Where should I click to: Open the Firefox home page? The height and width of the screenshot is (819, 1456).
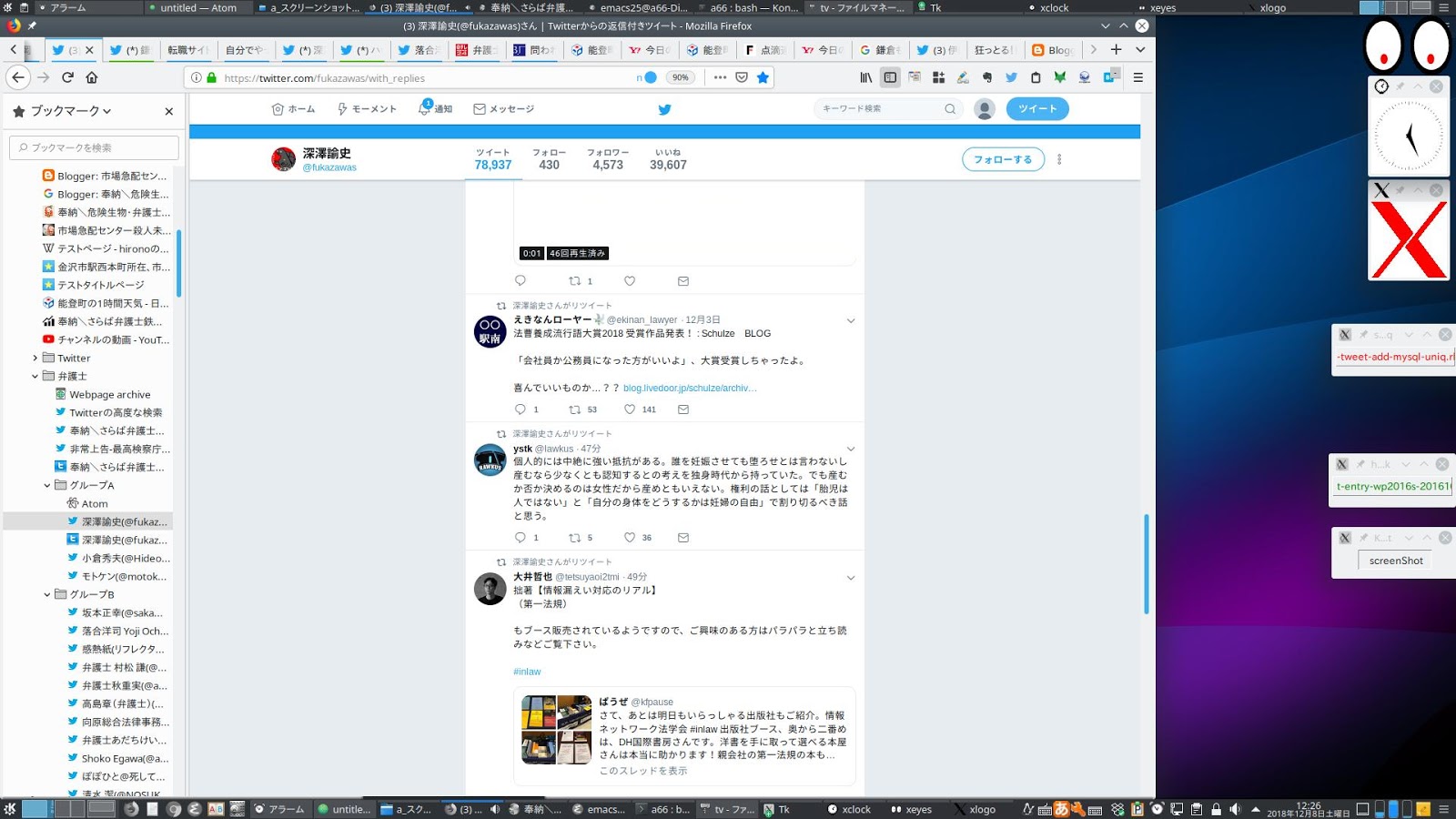click(91, 77)
